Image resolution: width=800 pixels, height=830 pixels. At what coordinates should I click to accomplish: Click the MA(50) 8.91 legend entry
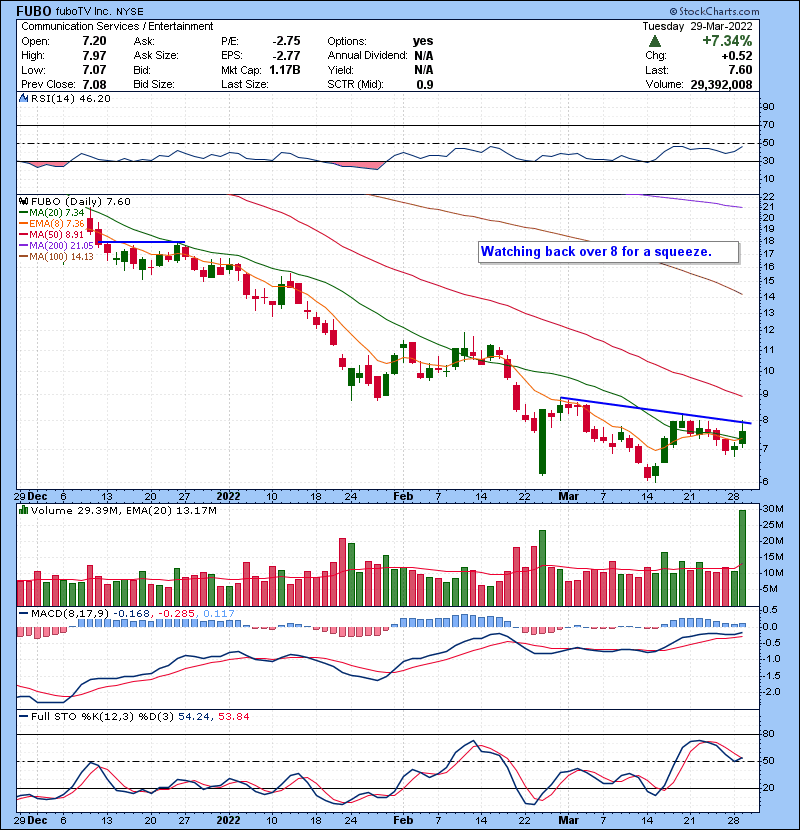coord(51,234)
